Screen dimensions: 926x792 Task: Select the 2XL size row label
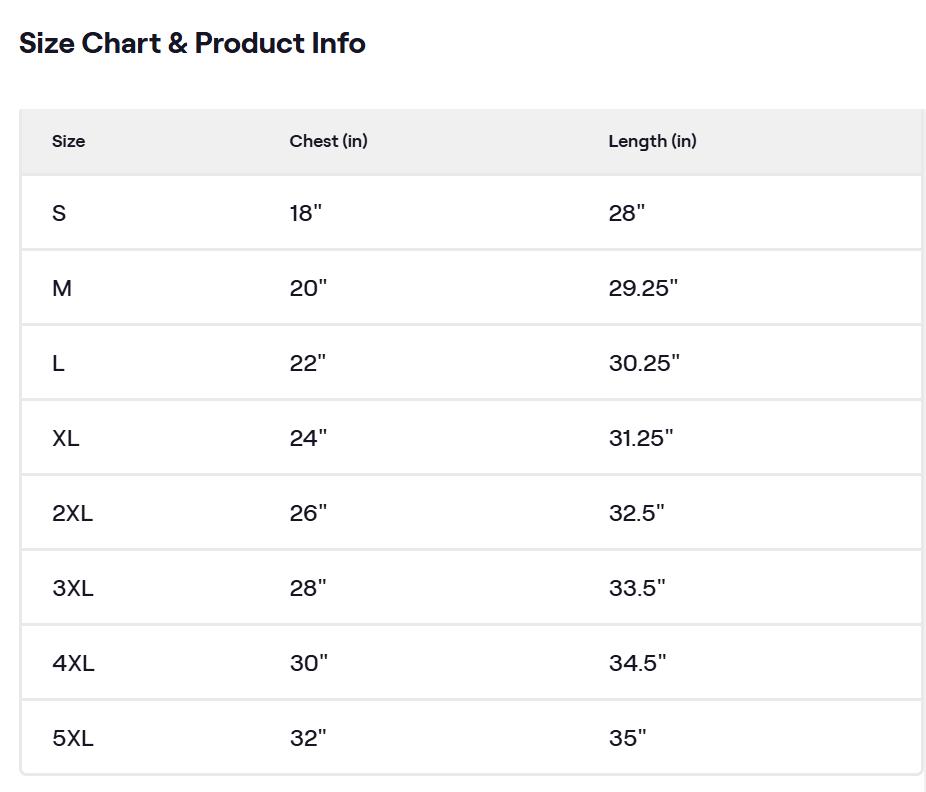coord(72,513)
